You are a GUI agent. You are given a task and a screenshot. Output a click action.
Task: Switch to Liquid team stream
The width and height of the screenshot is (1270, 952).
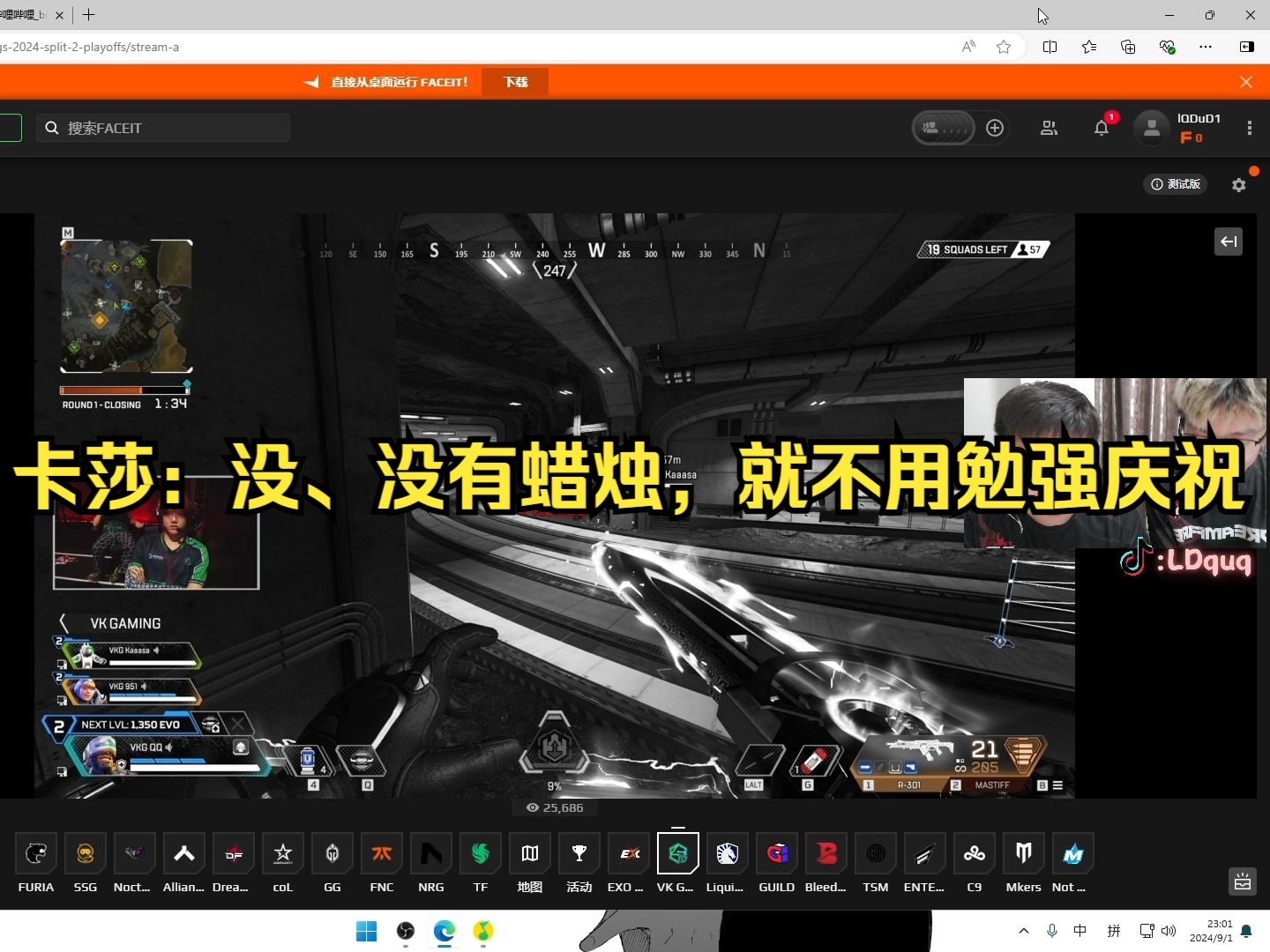pyautogui.click(x=727, y=863)
